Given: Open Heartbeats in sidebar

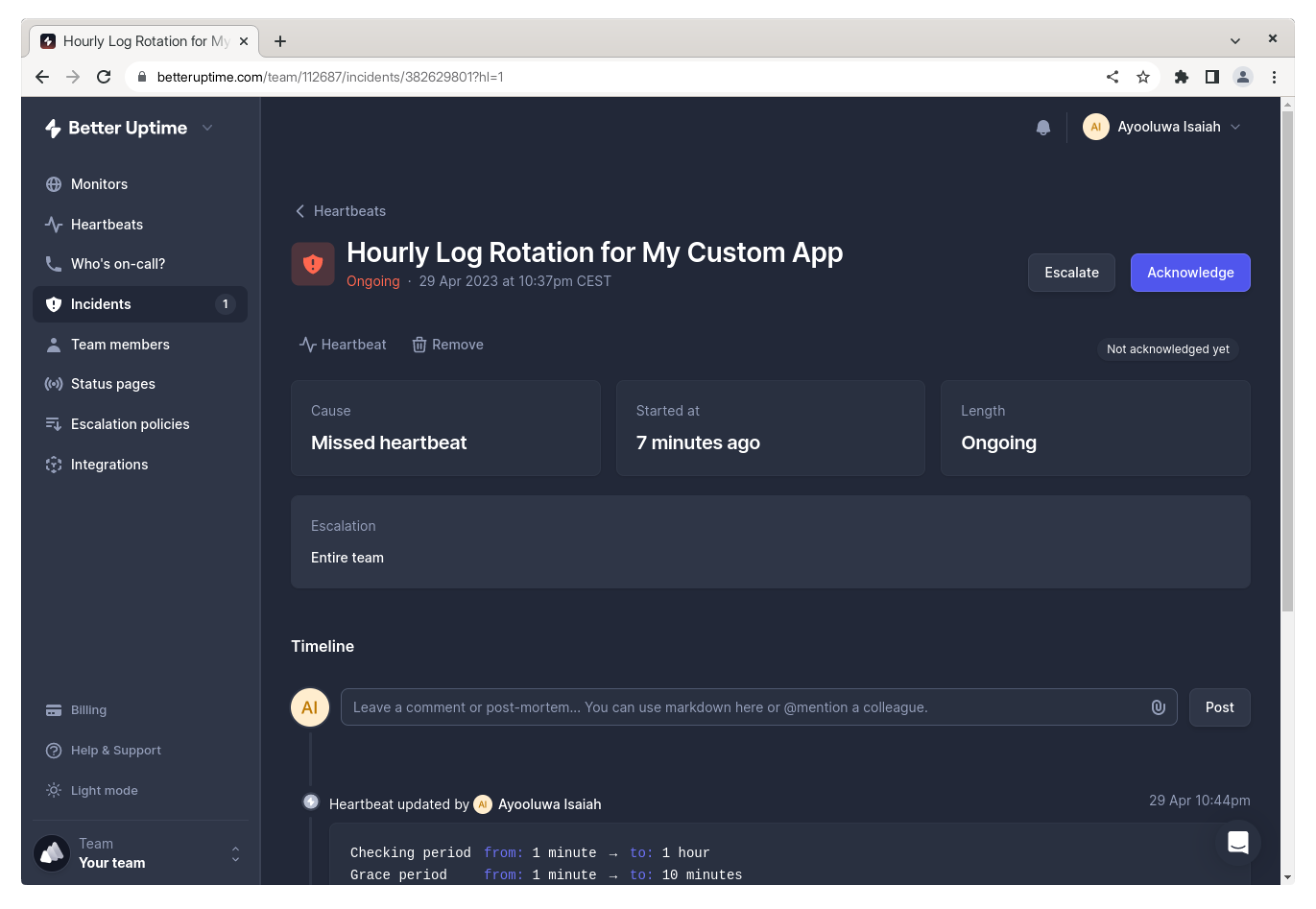Looking at the screenshot, I should (107, 224).
